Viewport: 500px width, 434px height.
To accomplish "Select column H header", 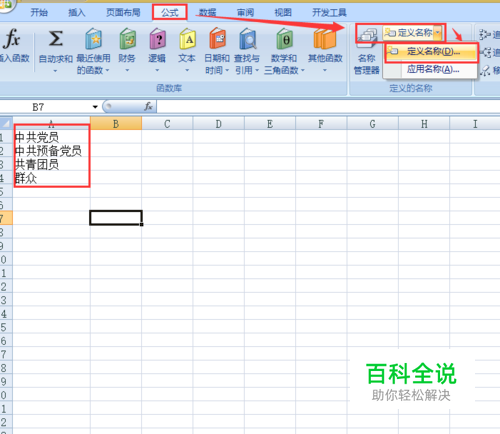I will [424, 124].
